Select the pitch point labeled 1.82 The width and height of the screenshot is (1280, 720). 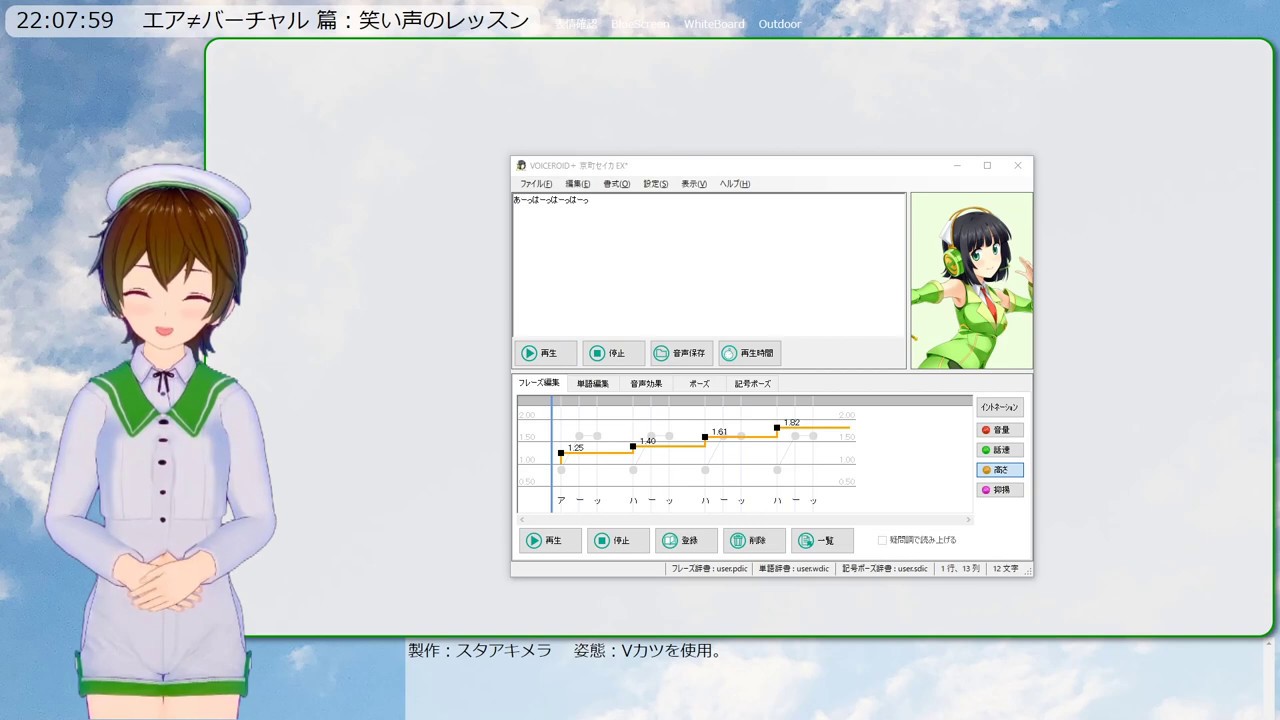(x=777, y=428)
